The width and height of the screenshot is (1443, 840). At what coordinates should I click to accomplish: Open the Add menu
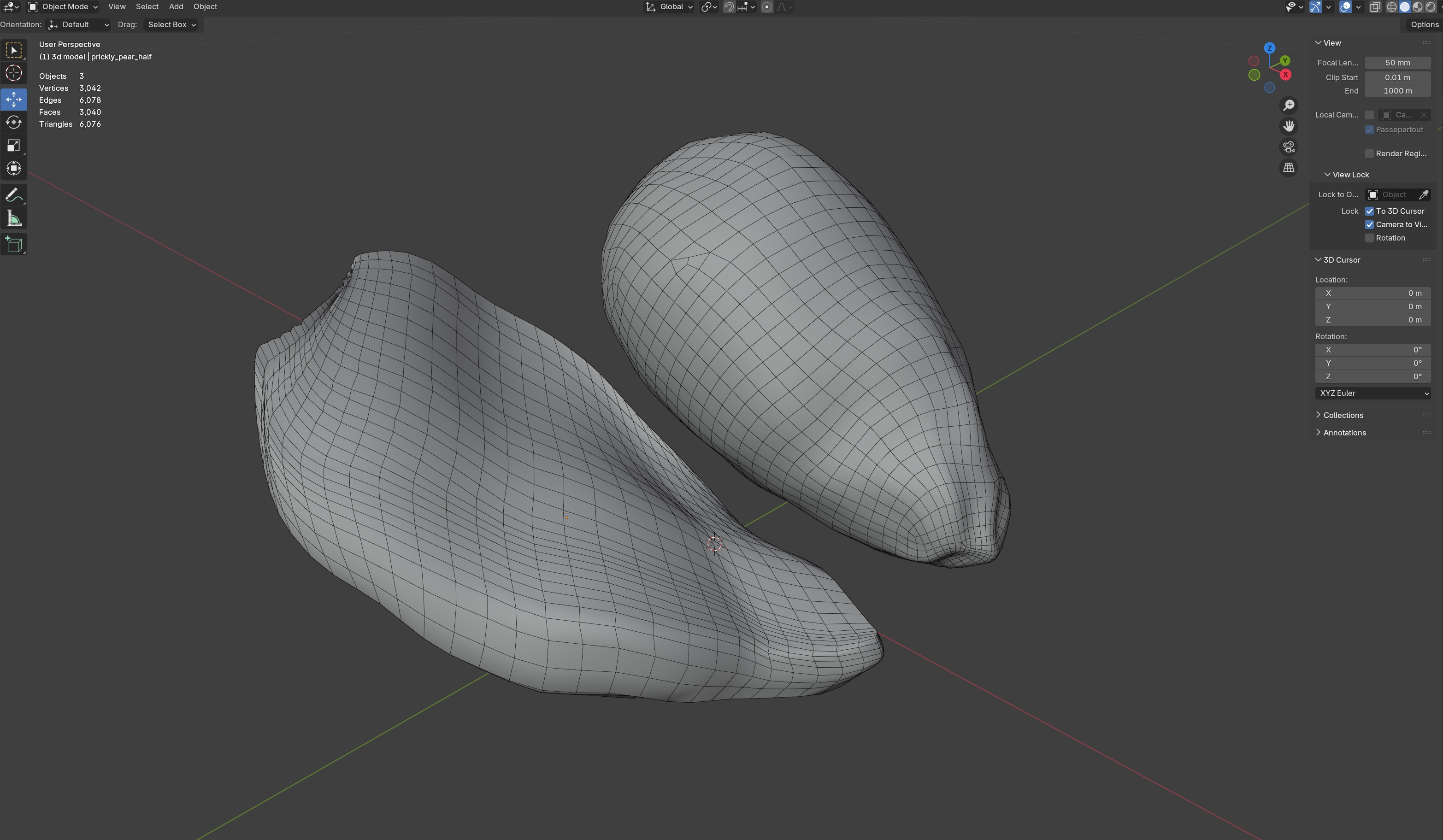(x=176, y=7)
